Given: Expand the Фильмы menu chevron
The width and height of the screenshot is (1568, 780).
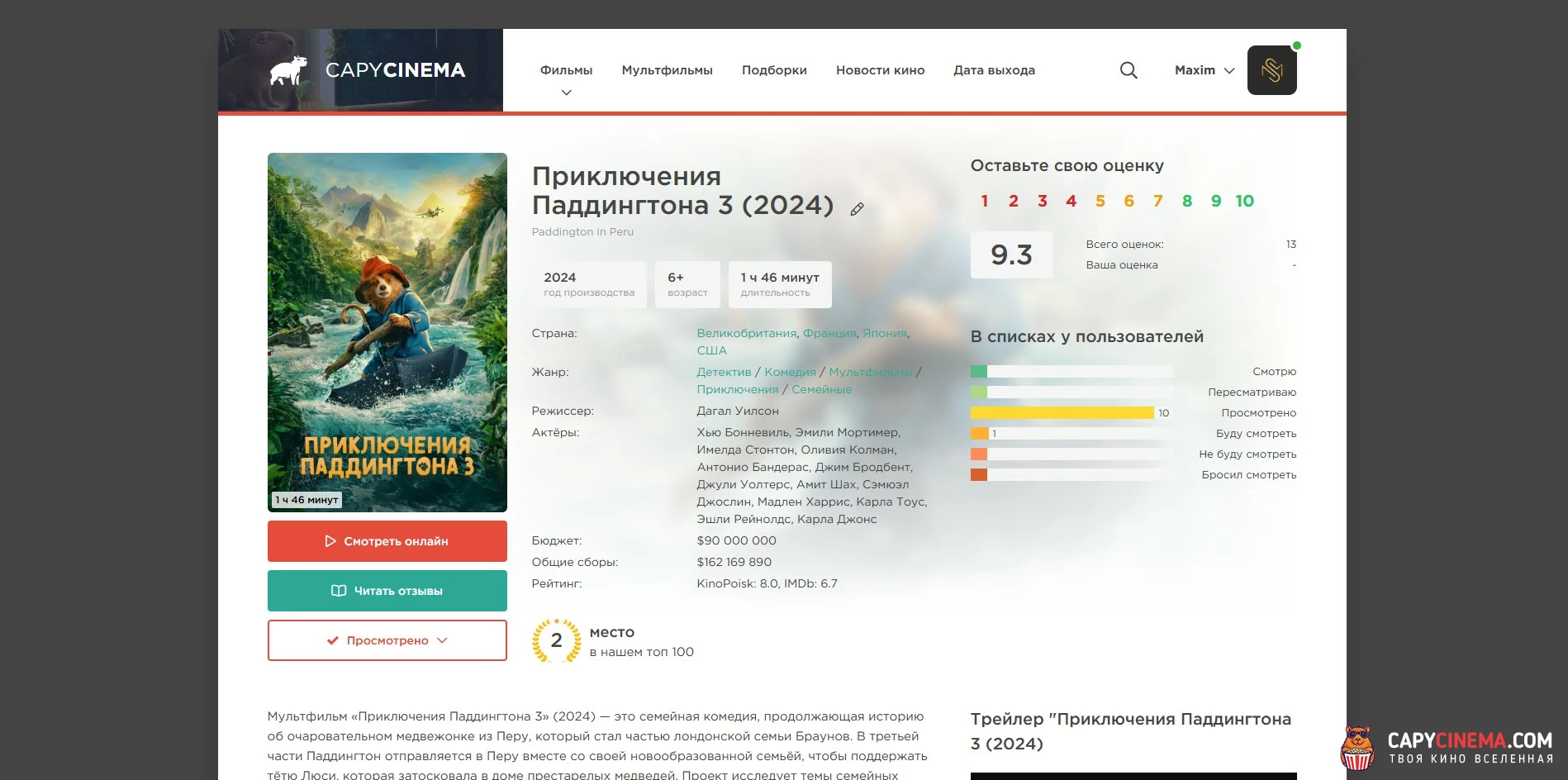Looking at the screenshot, I should [x=566, y=93].
